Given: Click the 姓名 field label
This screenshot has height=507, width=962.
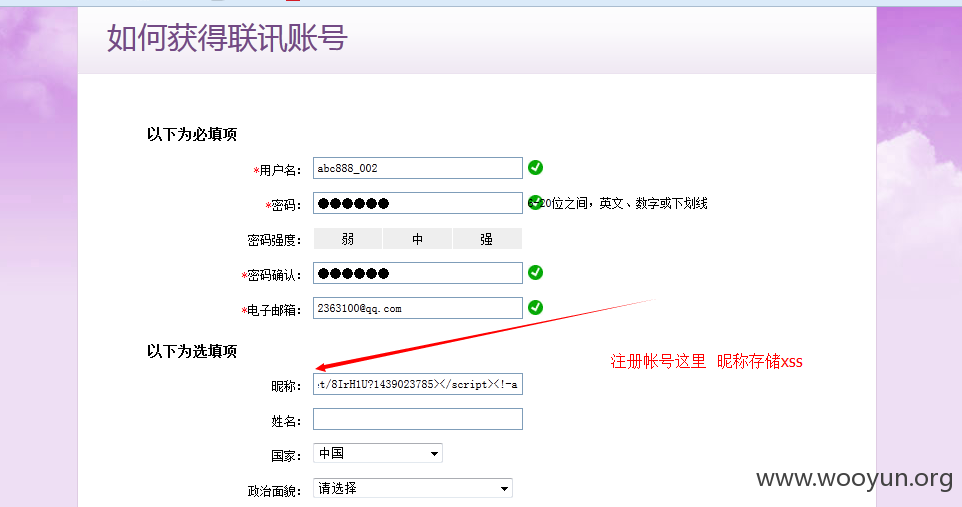Looking at the screenshot, I should pos(286,421).
